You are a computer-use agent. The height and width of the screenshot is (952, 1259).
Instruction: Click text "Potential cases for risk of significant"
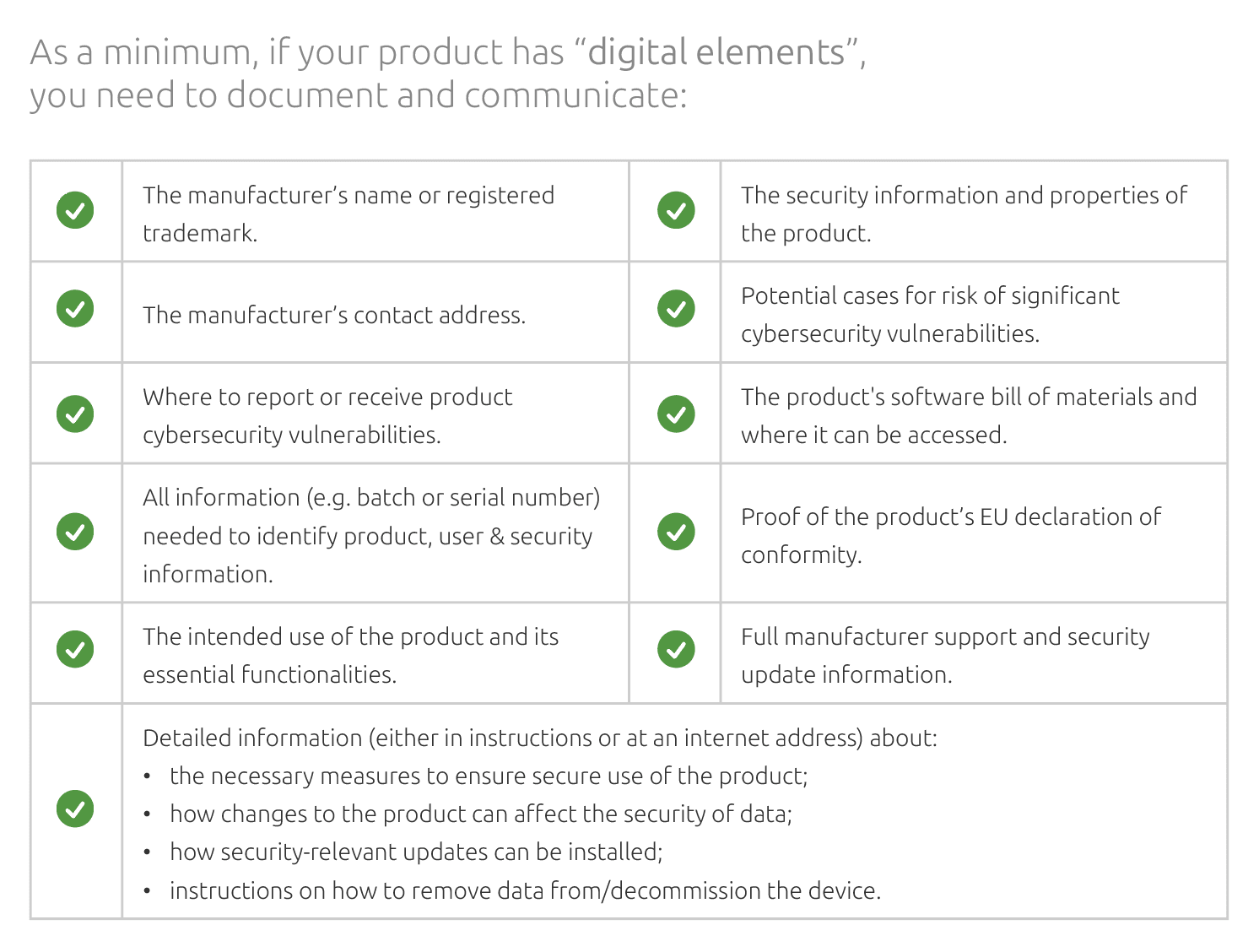(x=930, y=295)
